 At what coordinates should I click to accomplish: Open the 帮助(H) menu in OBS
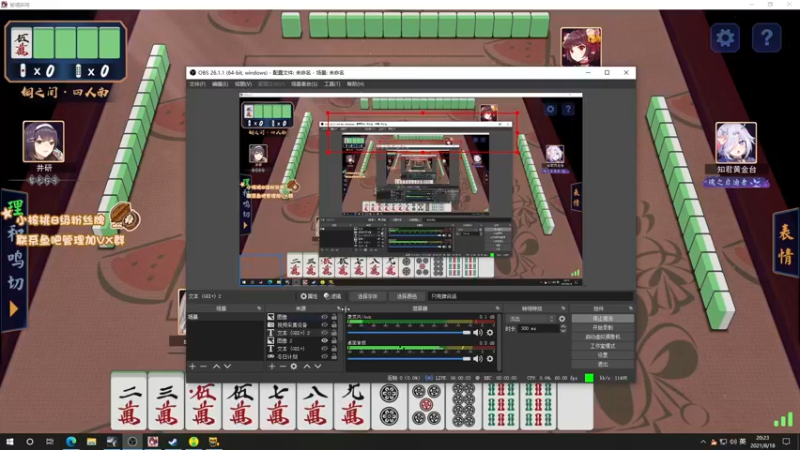click(356, 84)
